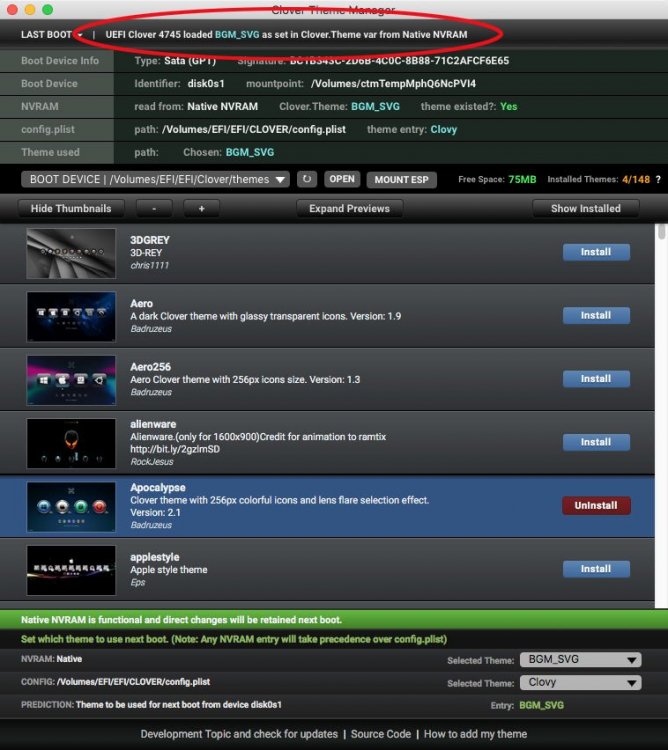This screenshot has height=750, width=668.
Task: Click the applestyle theme title
Action: [154, 557]
